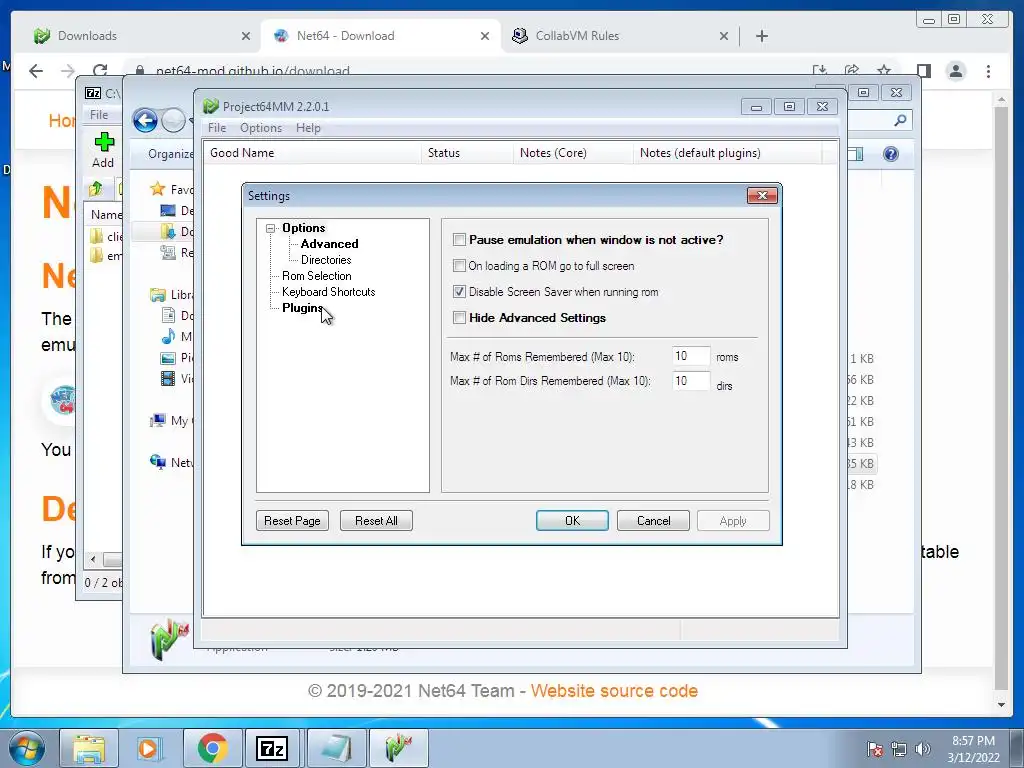Cancel the Settings dialog

(x=653, y=520)
